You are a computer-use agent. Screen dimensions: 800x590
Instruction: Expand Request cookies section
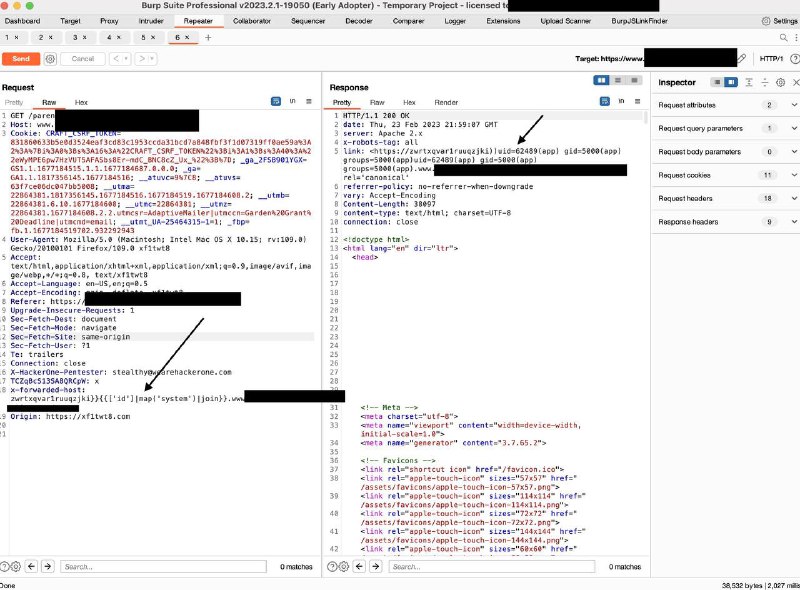point(726,175)
